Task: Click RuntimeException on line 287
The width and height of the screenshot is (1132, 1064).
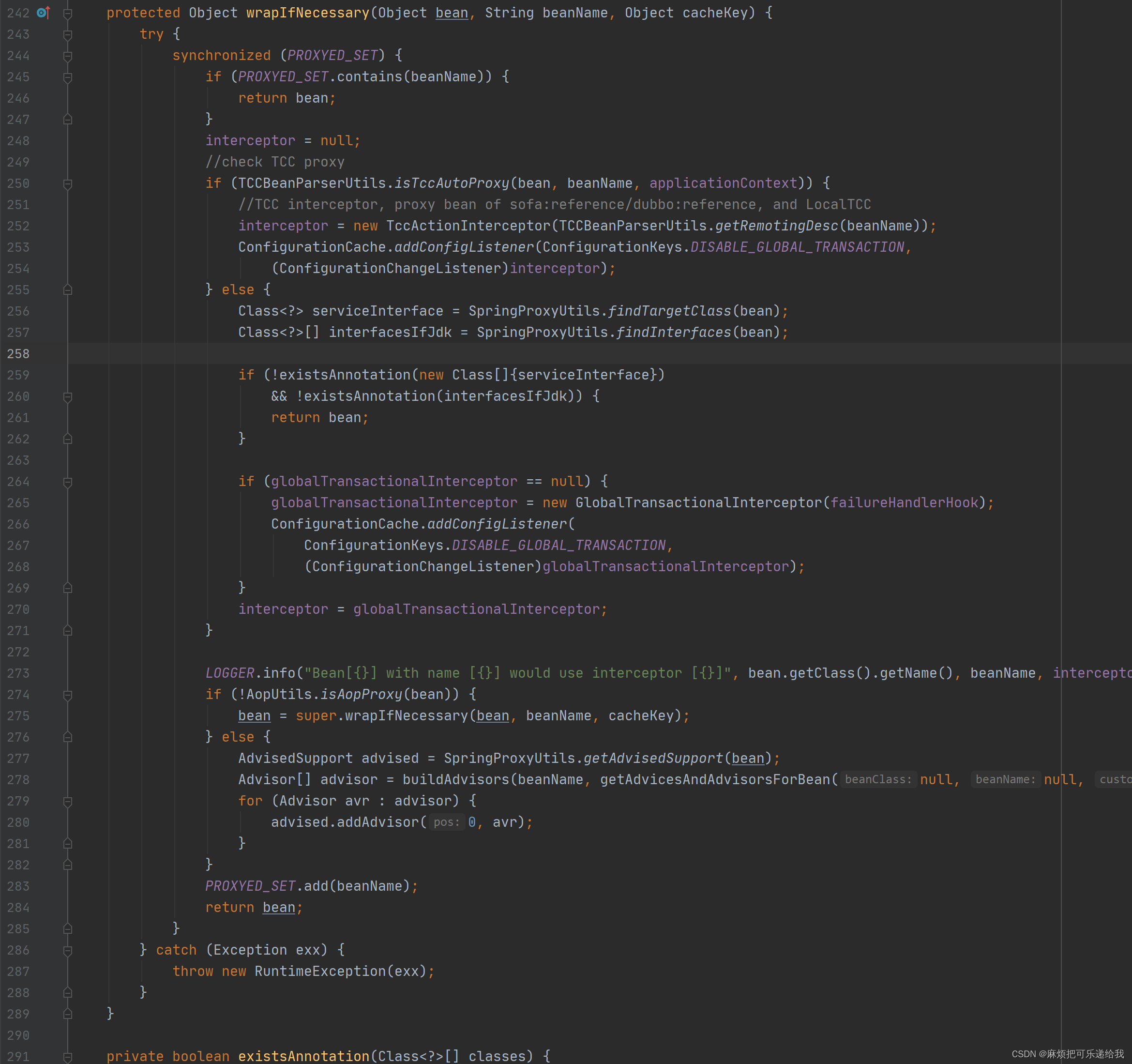Action: point(320,972)
